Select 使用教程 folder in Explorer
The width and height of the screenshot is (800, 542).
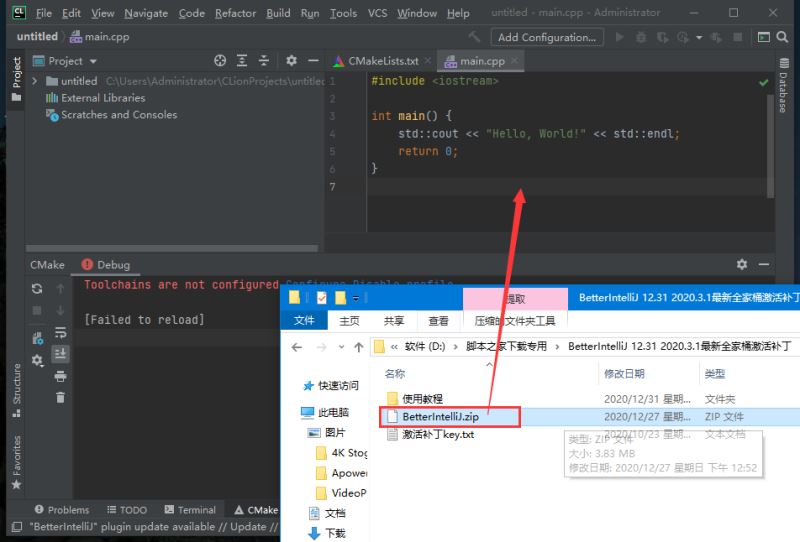pyautogui.click(x=422, y=399)
